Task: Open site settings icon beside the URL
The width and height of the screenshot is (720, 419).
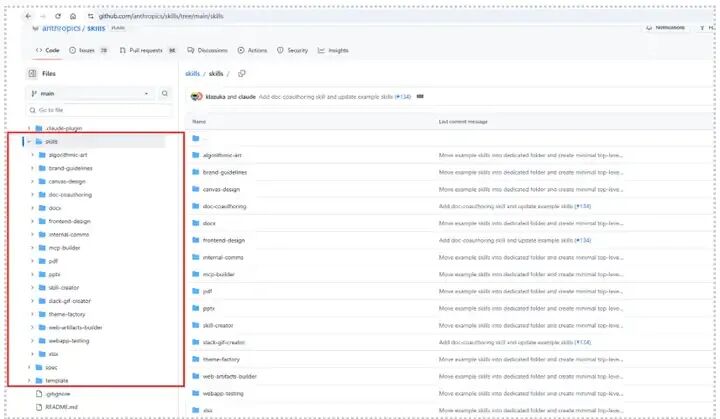Action: point(90,16)
